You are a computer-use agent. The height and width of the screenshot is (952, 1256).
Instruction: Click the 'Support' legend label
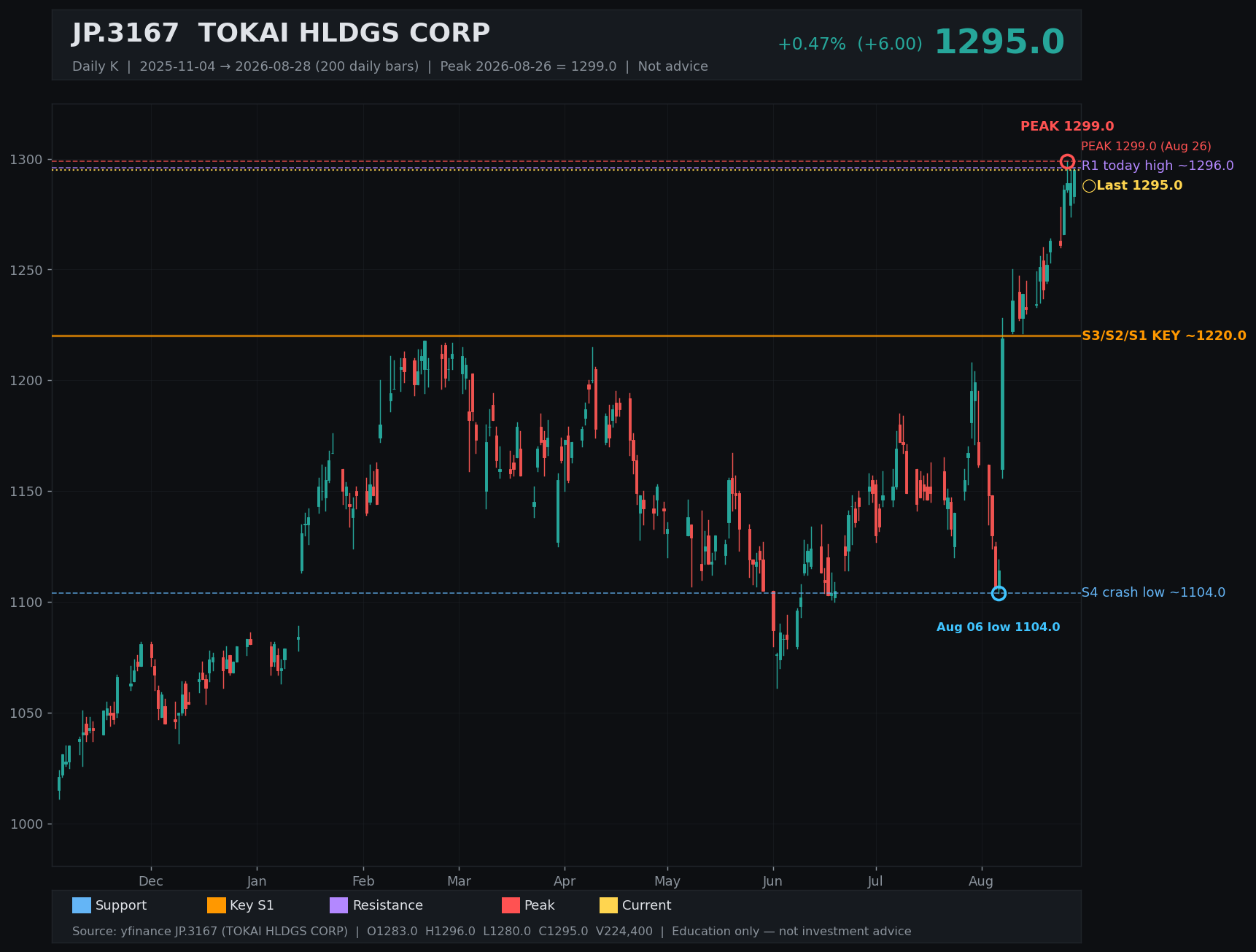tap(121, 905)
